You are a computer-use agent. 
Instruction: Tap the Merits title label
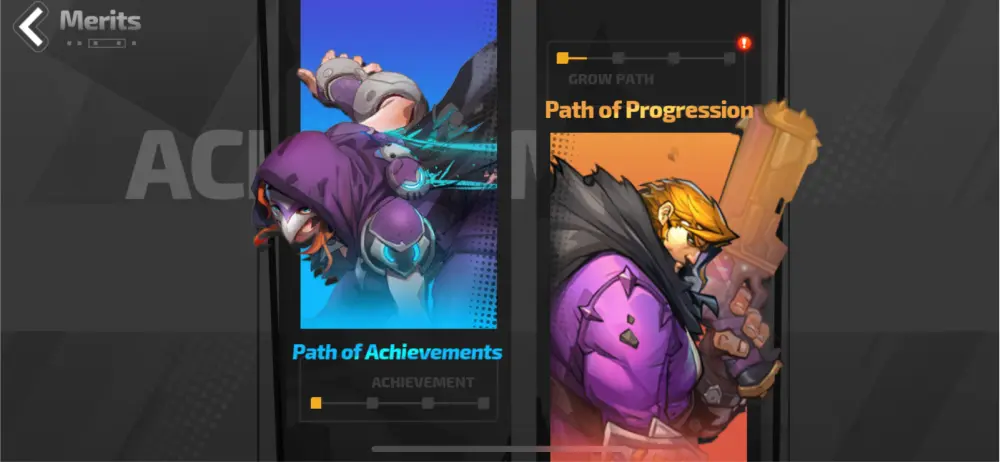[x=100, y=21]
